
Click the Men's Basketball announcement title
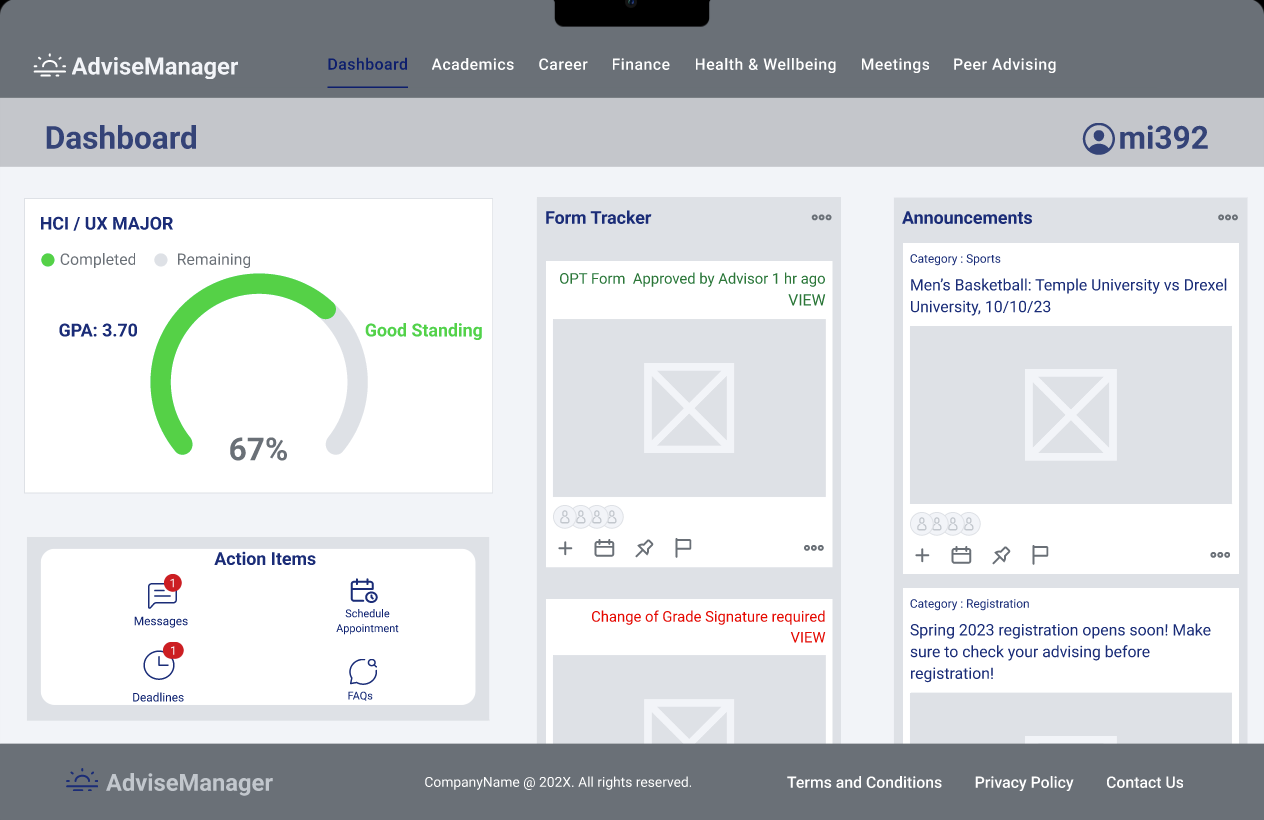point(1068,296)
